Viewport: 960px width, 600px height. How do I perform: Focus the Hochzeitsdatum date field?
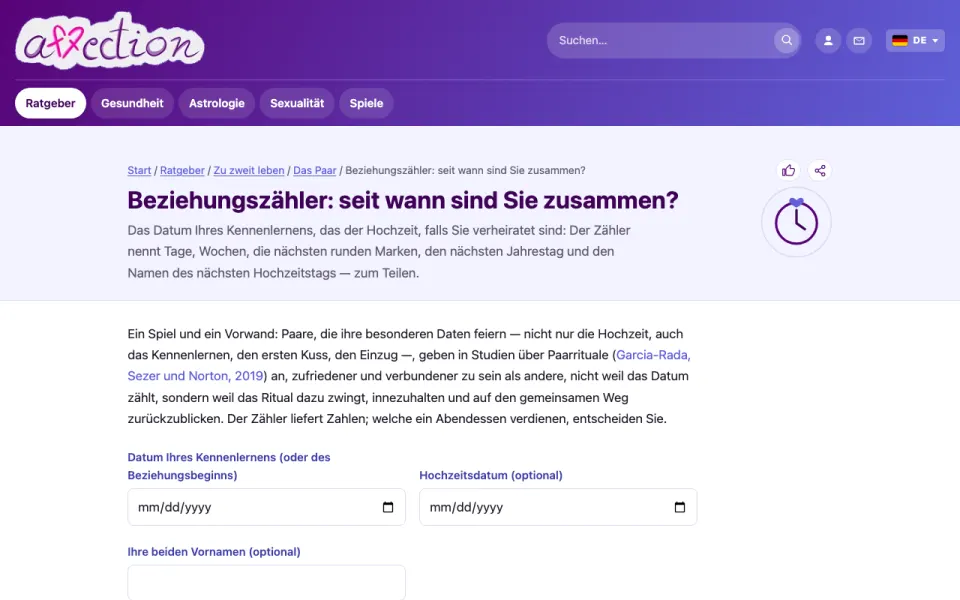point(558,507)
